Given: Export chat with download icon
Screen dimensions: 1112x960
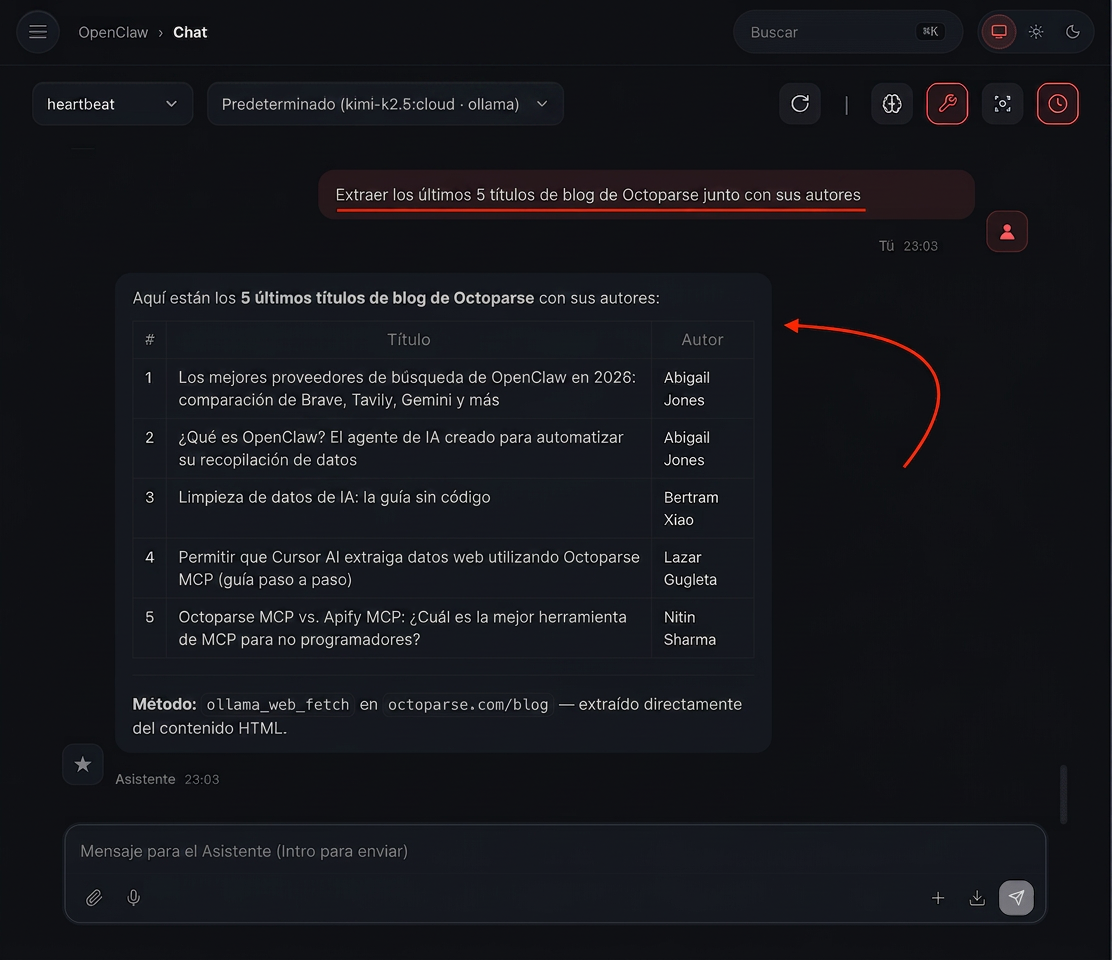Looking at the screenshot, I should pos(977,898).
